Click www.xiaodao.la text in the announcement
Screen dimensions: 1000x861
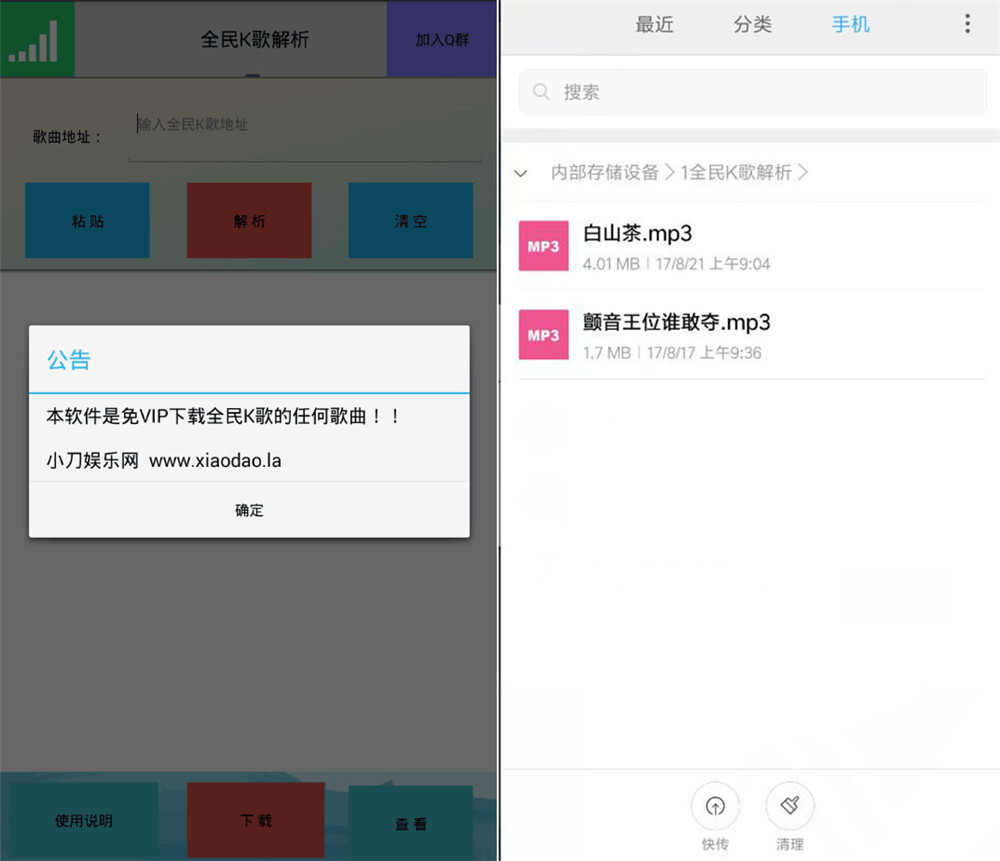pos(215,460)
